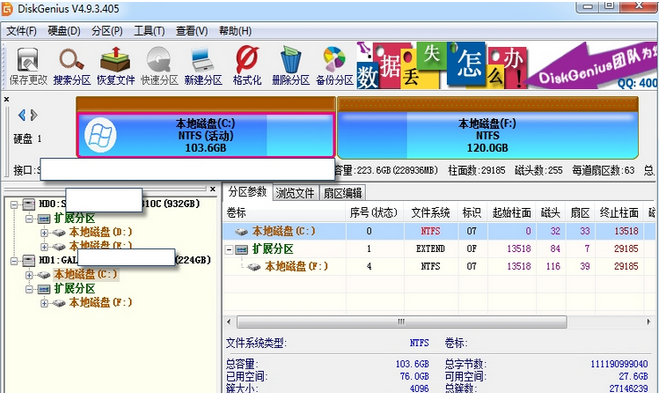Open the 帮助(H) menu

235,31
